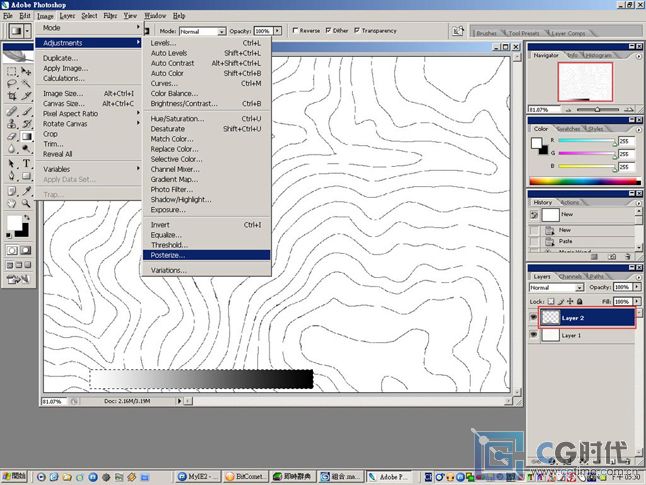This screenshot has height=485, width=646.
Task: Select the Gradient tool in toolbox
Action: 26,136
